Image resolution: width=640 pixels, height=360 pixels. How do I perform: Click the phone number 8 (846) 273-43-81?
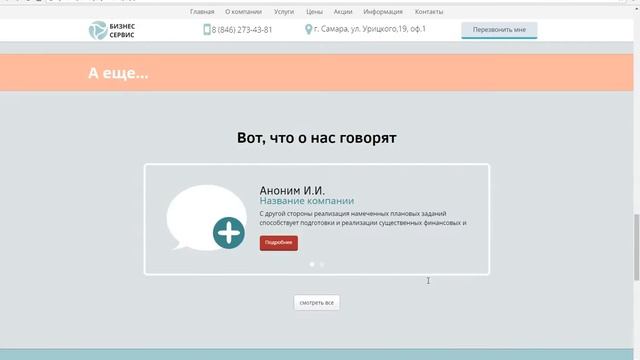coord(242,30)
